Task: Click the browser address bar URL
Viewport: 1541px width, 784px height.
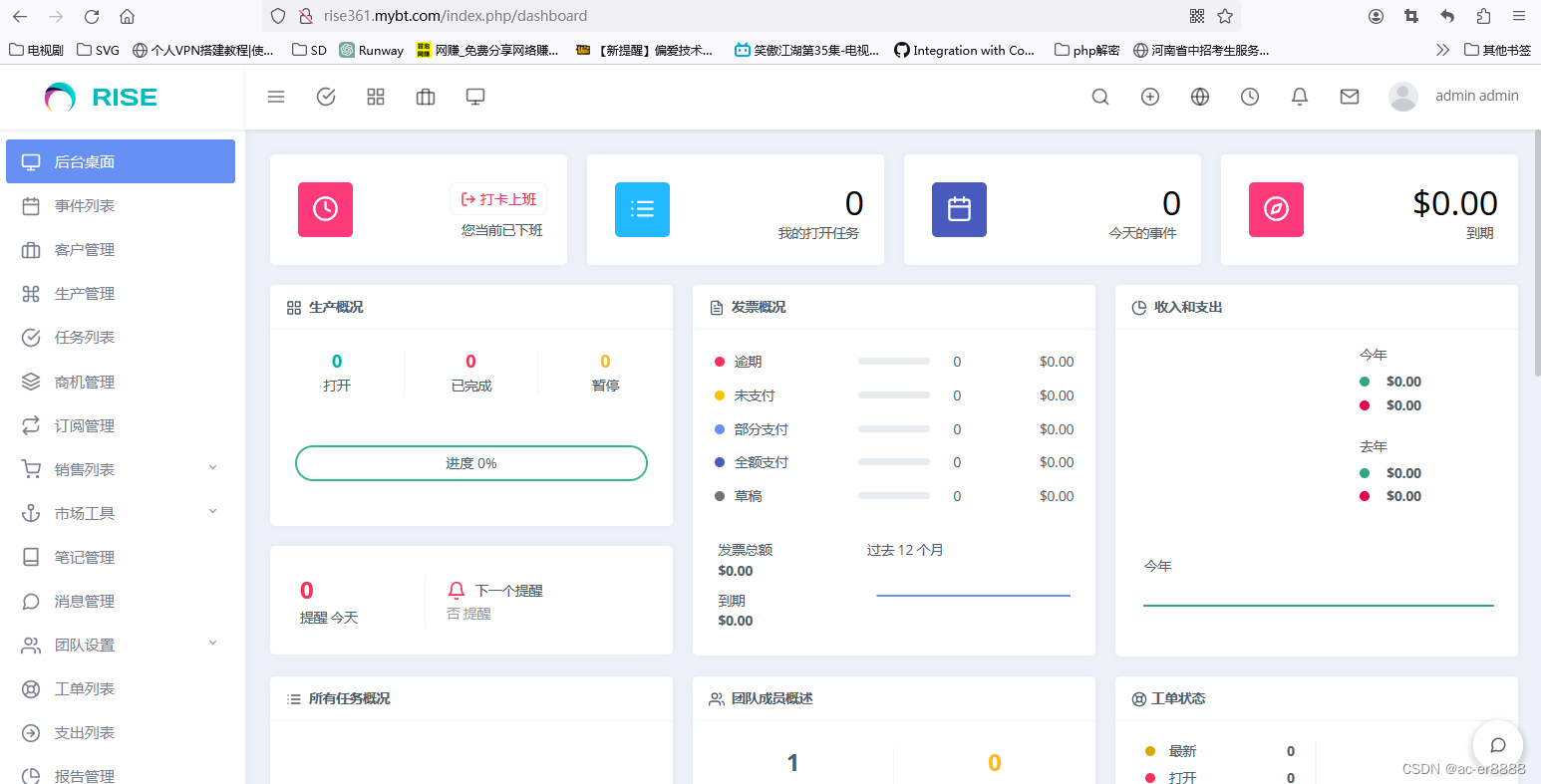Action: (x=456, y=16)
